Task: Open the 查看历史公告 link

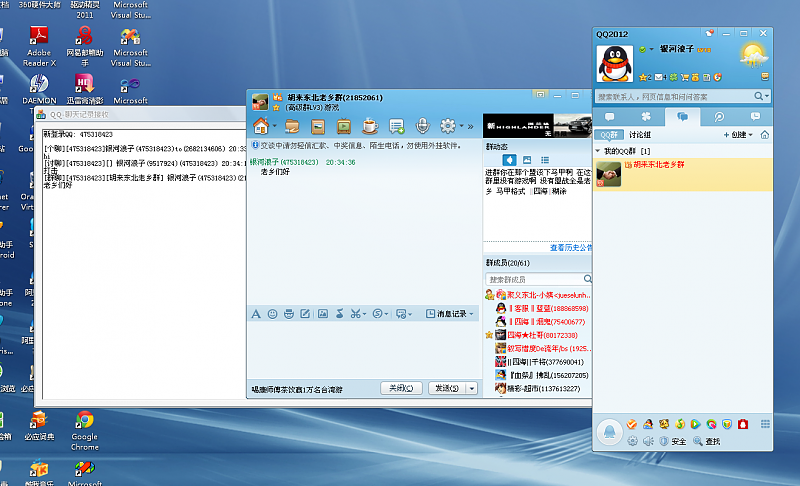Action: 571,247
